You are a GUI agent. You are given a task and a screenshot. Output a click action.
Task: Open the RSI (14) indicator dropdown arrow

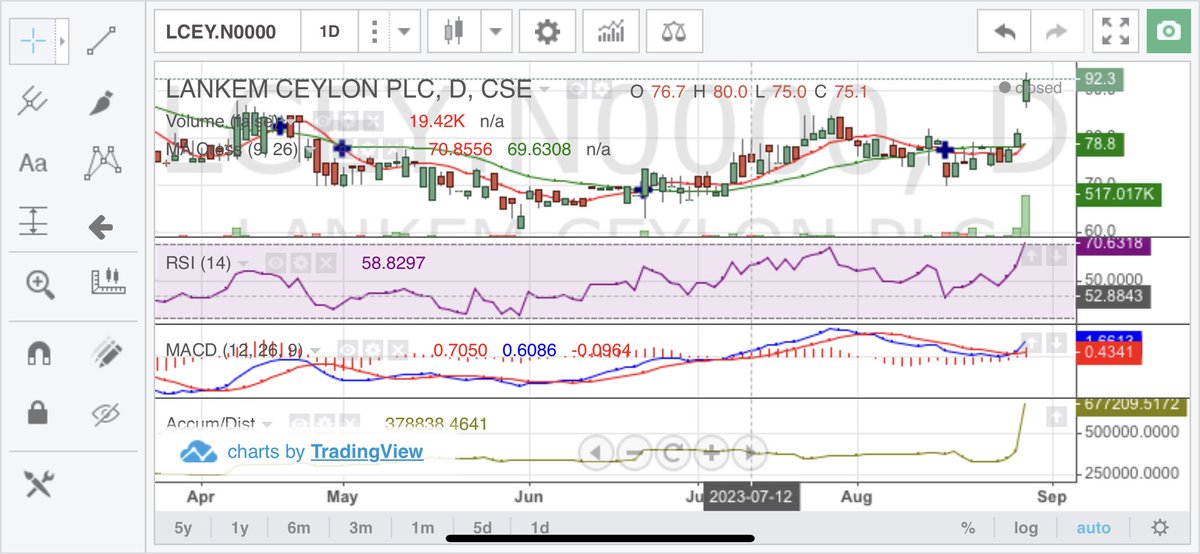pyautogui.click(x=244, y=264)
